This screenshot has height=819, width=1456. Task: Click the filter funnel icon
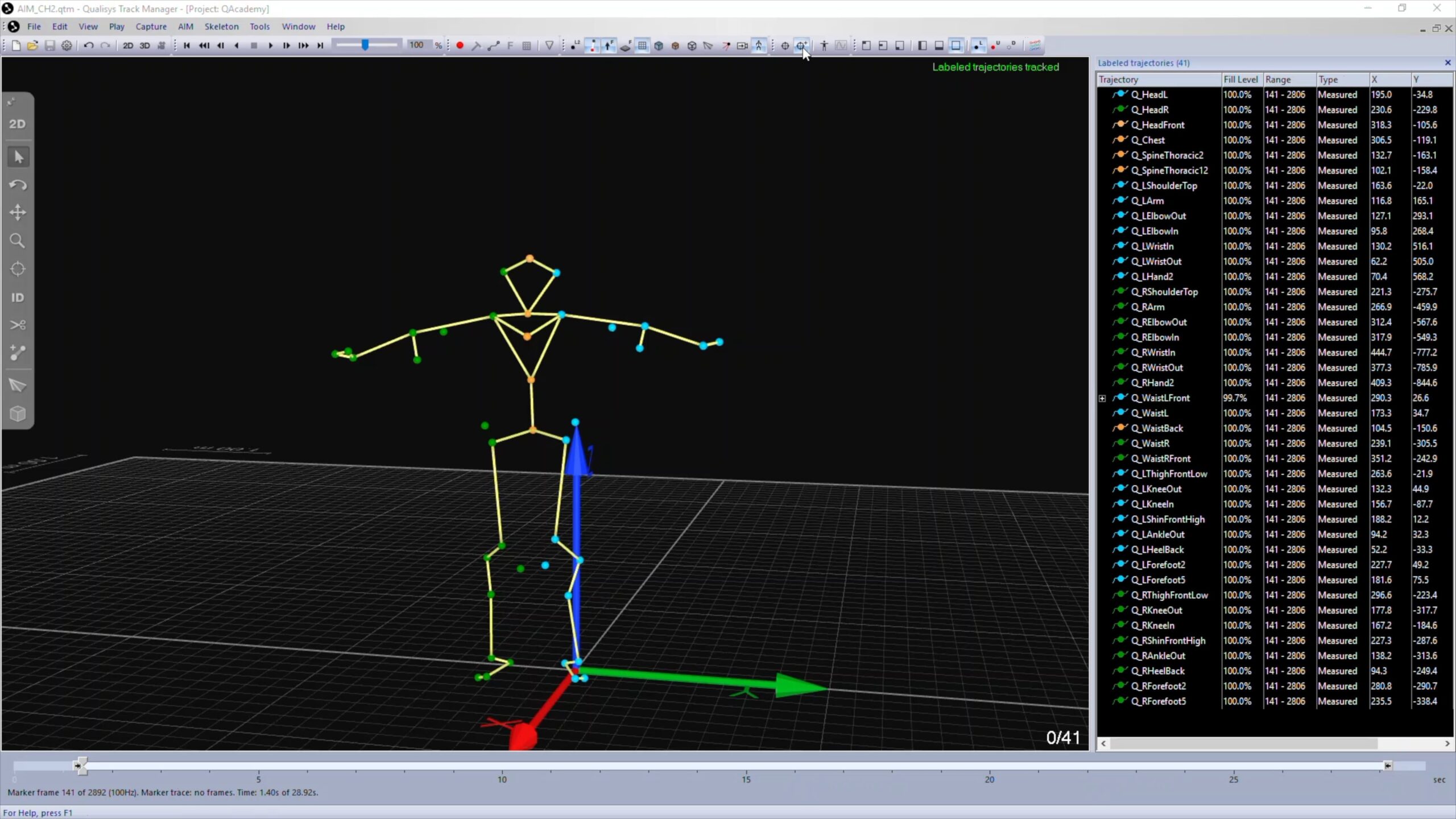pos(549,45)
